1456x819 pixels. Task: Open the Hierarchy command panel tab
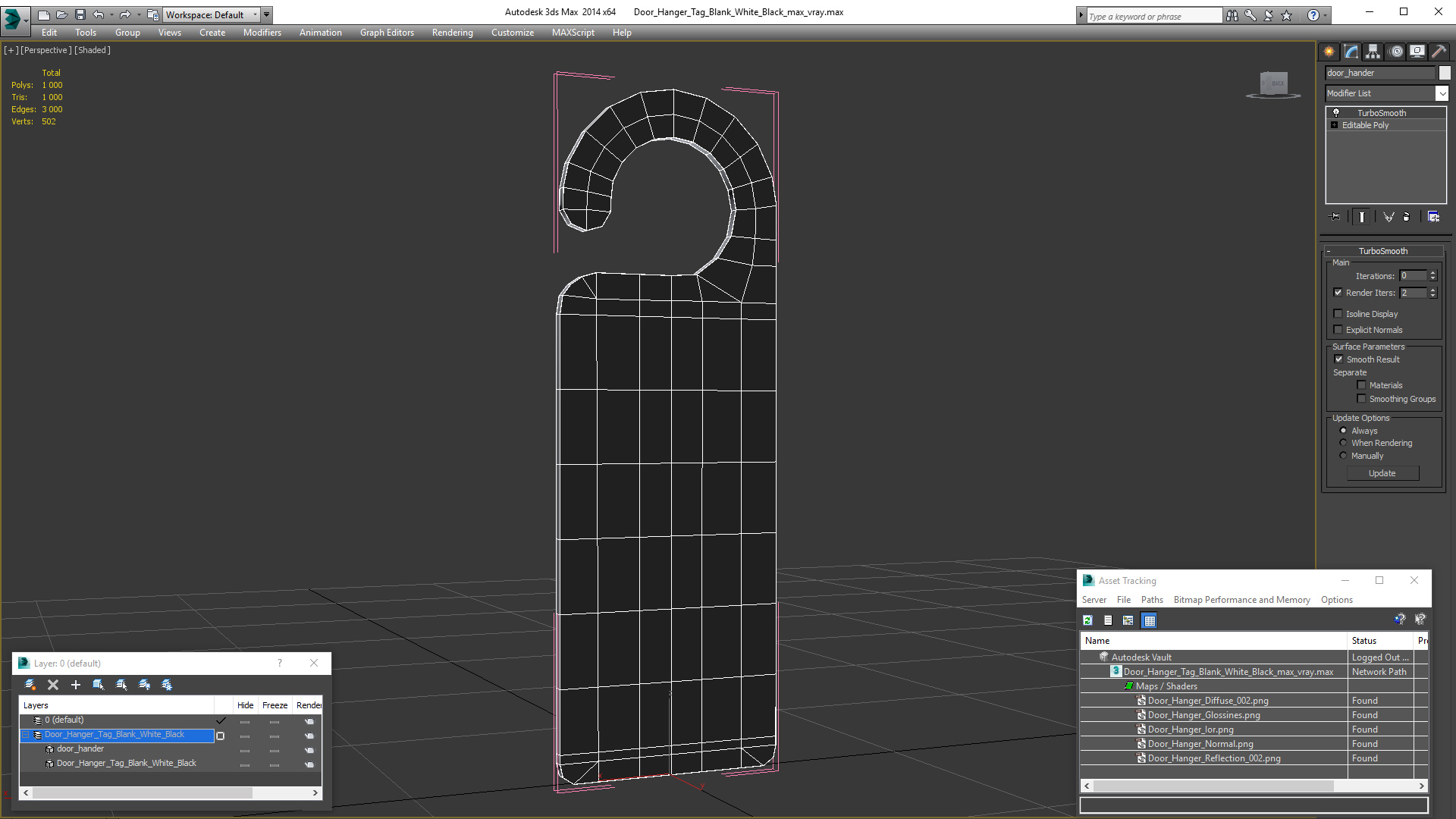(x=1373, y=52)
